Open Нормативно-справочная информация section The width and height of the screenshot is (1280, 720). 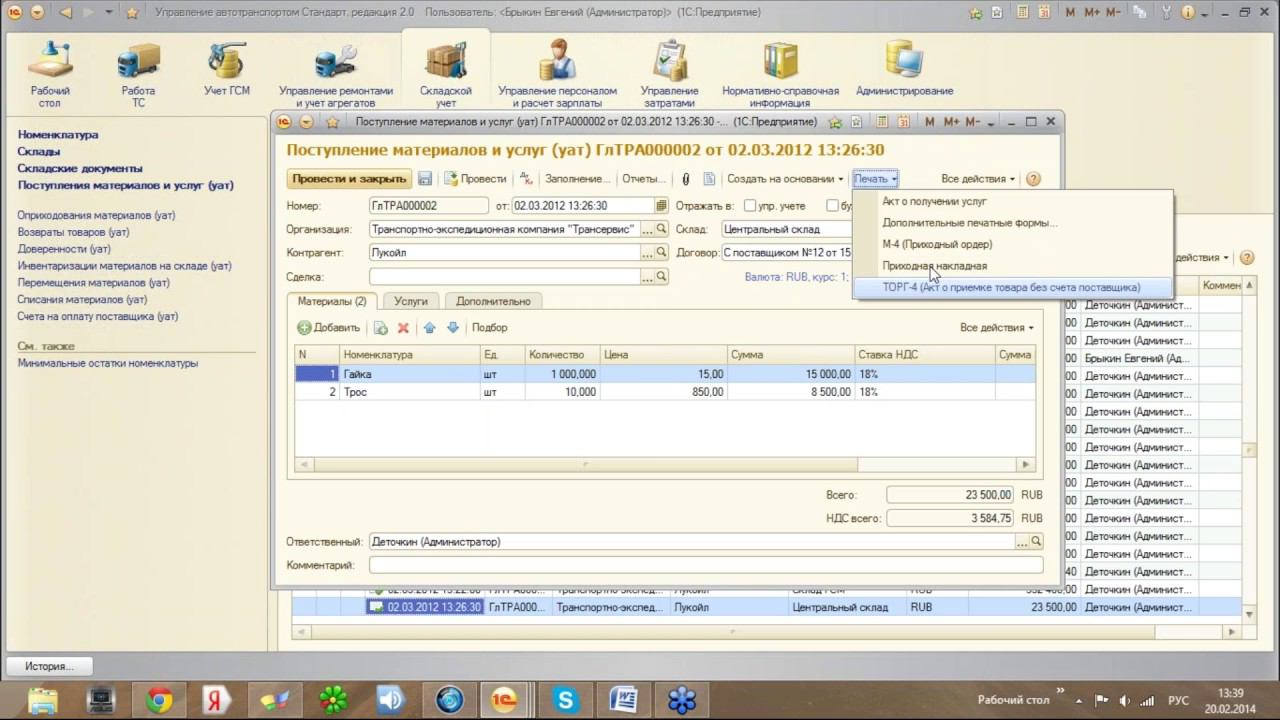click(780, 74)
